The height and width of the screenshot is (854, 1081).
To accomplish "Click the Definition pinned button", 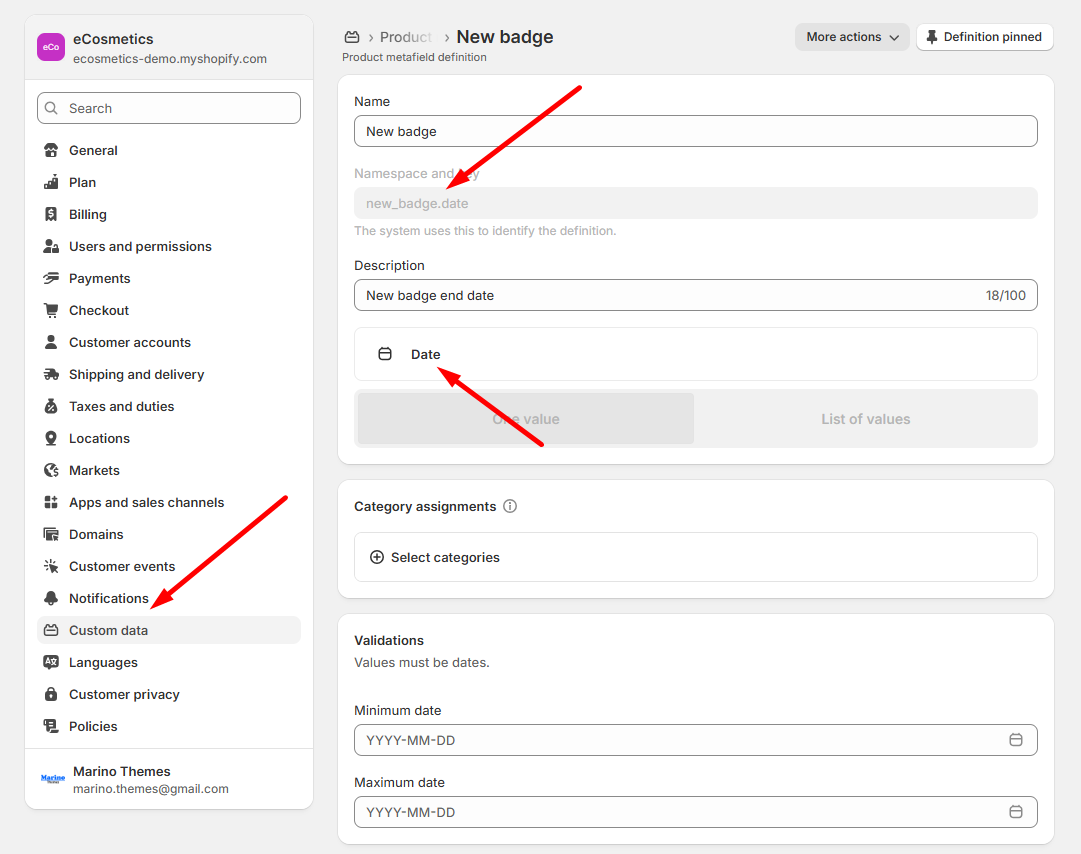I will (x=984, y=37).
